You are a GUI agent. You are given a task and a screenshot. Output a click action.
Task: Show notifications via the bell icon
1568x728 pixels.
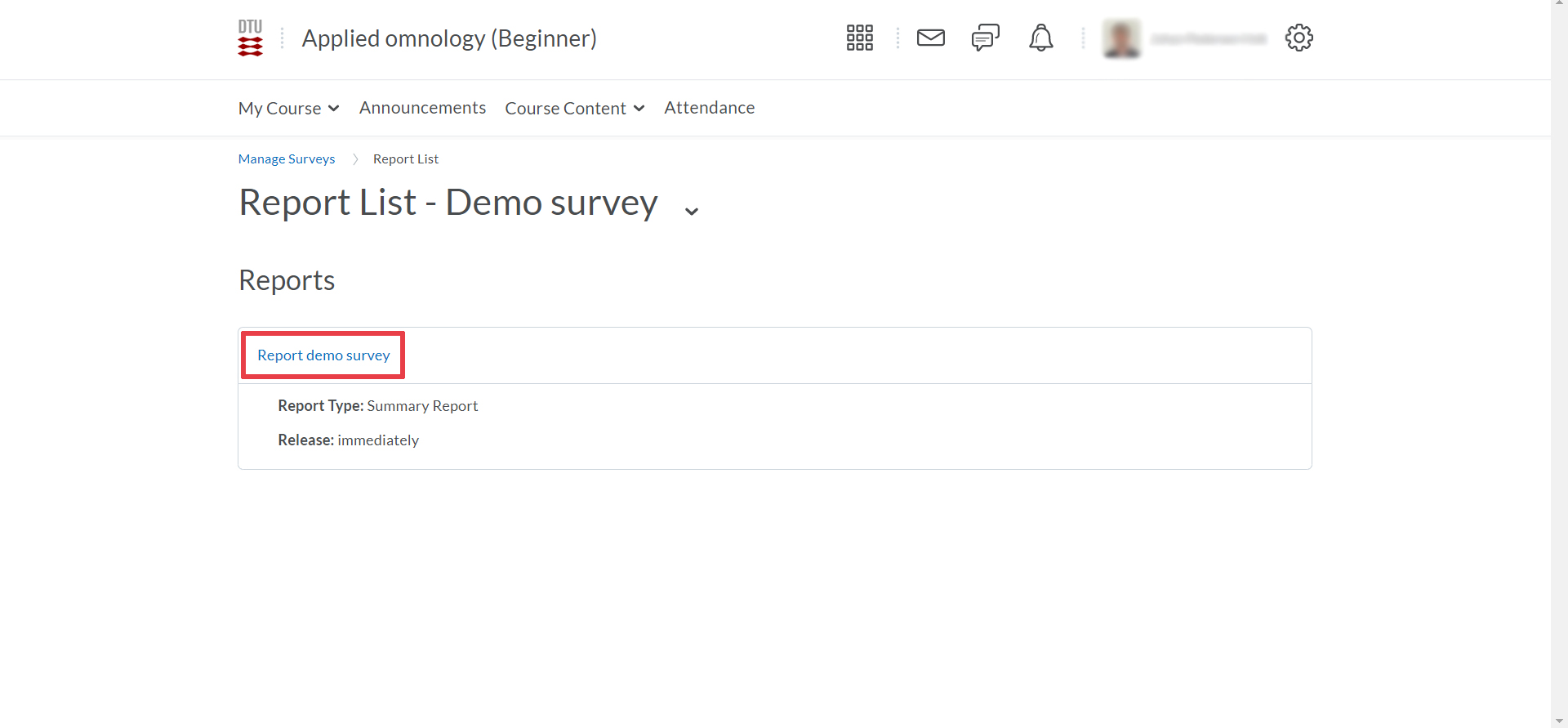(x=1040, y=38)
